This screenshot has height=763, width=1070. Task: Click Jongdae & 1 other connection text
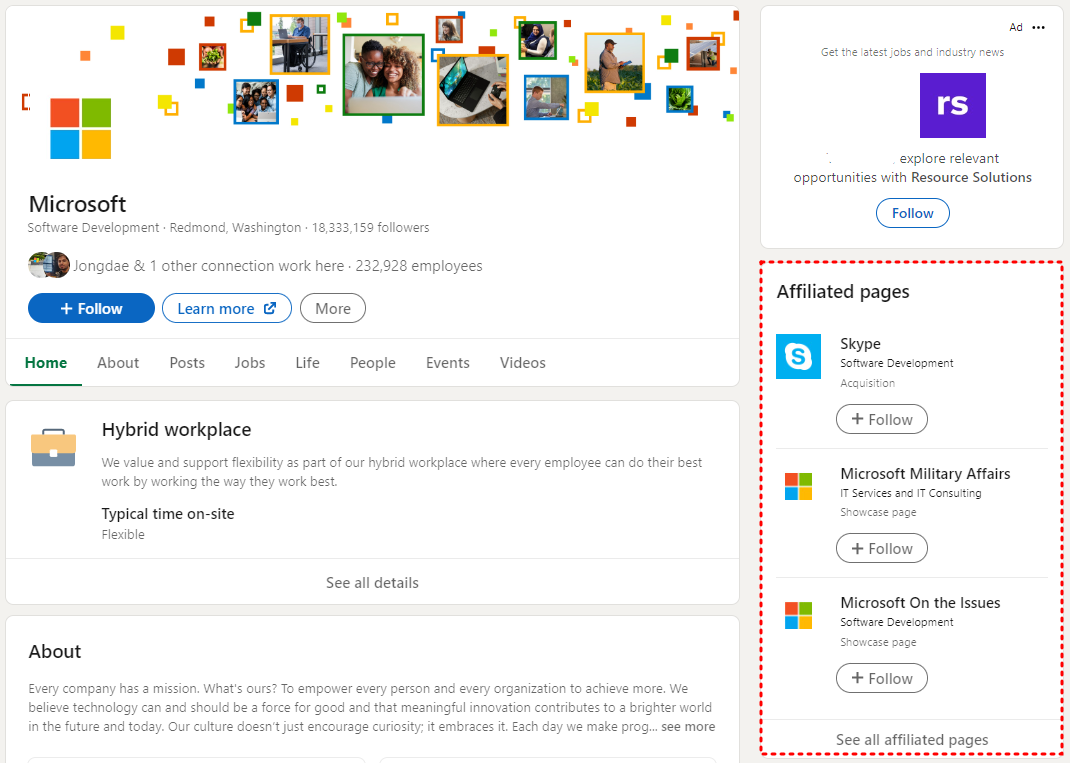tap(208, 265)
